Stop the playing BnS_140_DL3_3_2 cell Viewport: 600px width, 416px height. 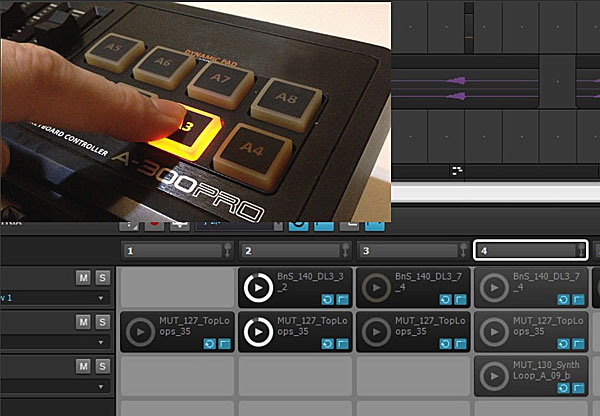[258, 287]
